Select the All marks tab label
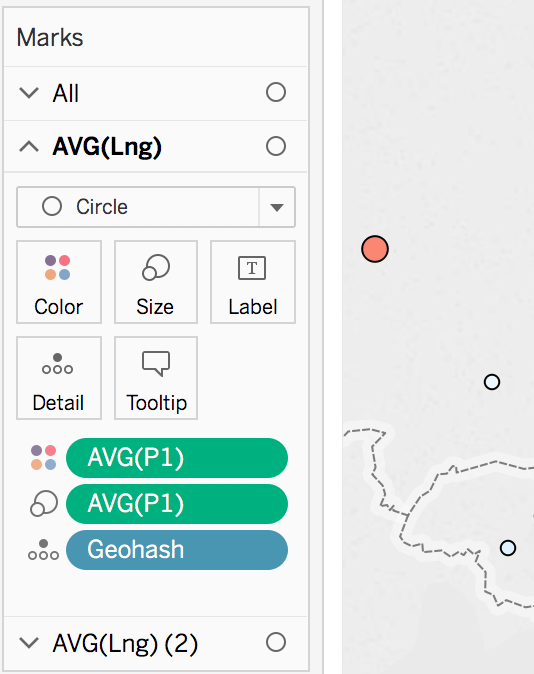This screenshot has height=674, width=534. [65, 93]
